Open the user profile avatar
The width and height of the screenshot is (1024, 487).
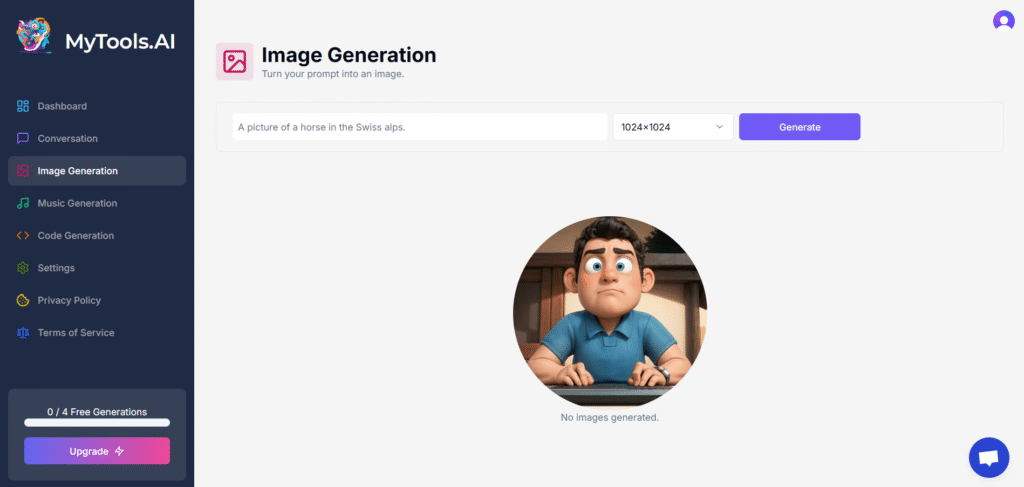click(x=1003, y=21)
